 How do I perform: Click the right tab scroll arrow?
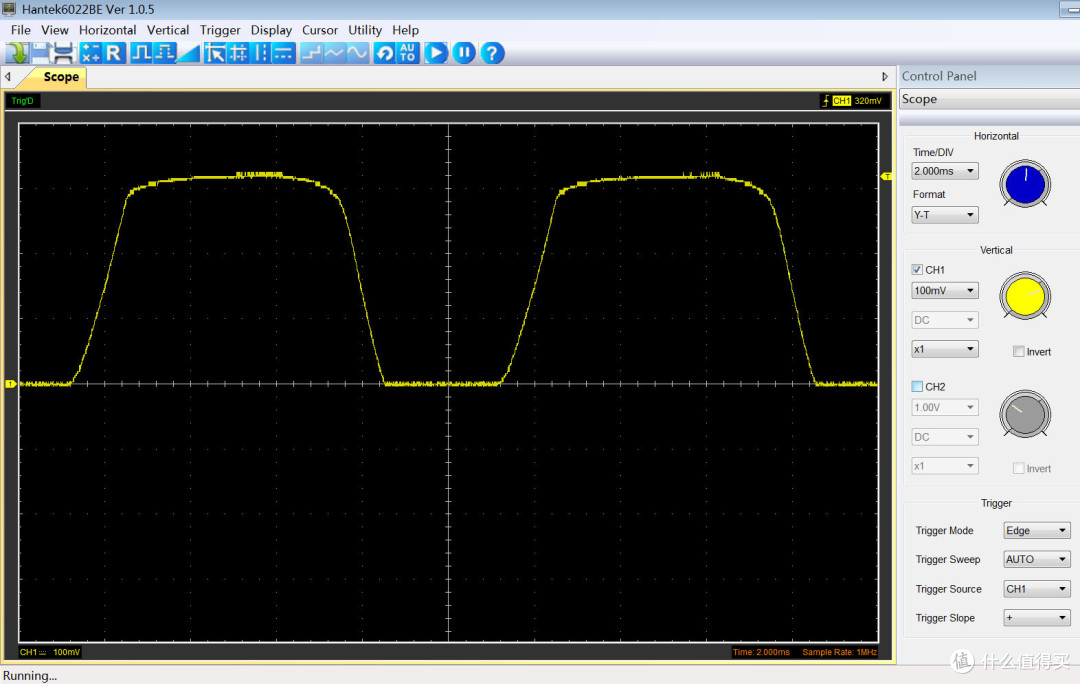point(885,77)
